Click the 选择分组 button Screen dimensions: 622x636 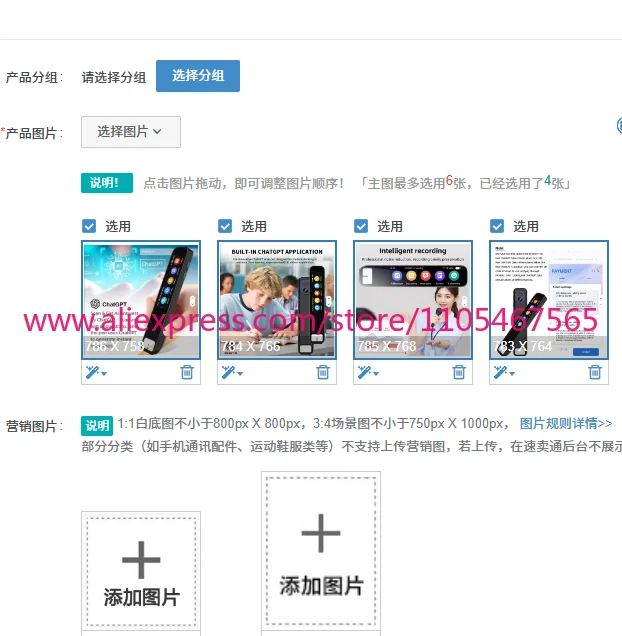[198, 76]
